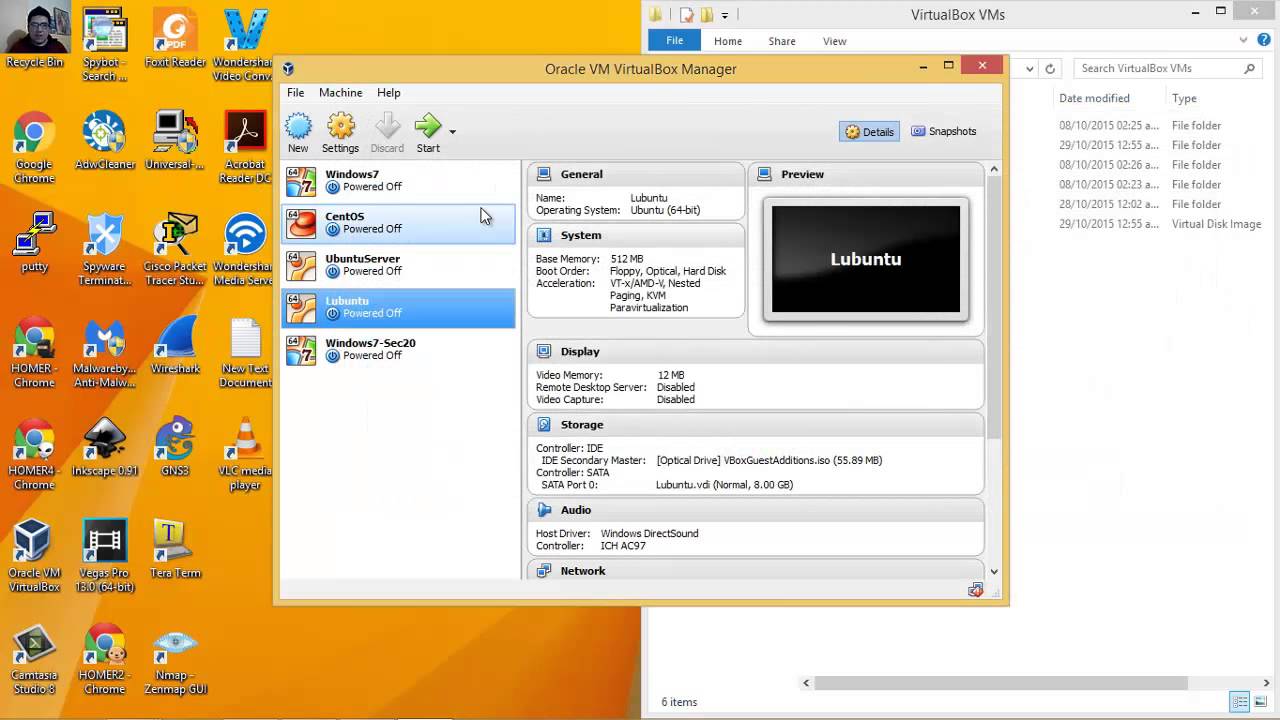The width and height of the screenshot is (1280, 720).
Task: Open address history dropdown in Explorer
Action: click(1031, 69)
